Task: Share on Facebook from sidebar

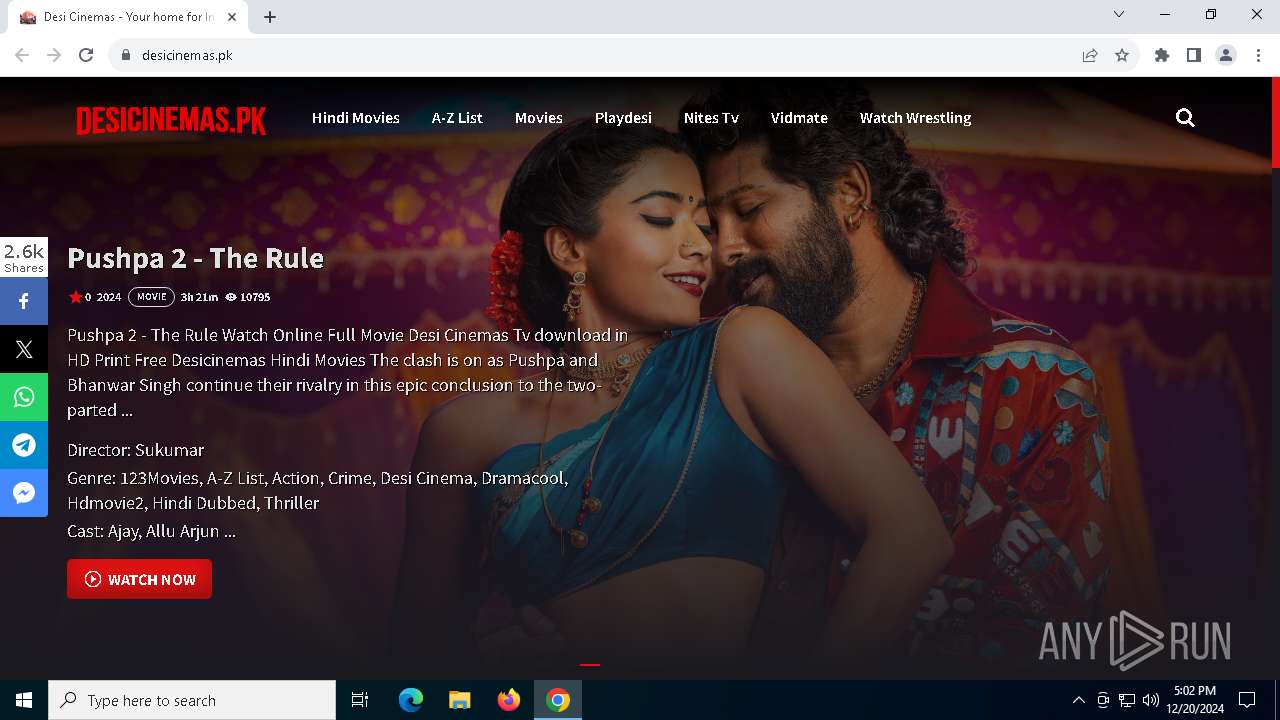Action: [x=24, y=301]
